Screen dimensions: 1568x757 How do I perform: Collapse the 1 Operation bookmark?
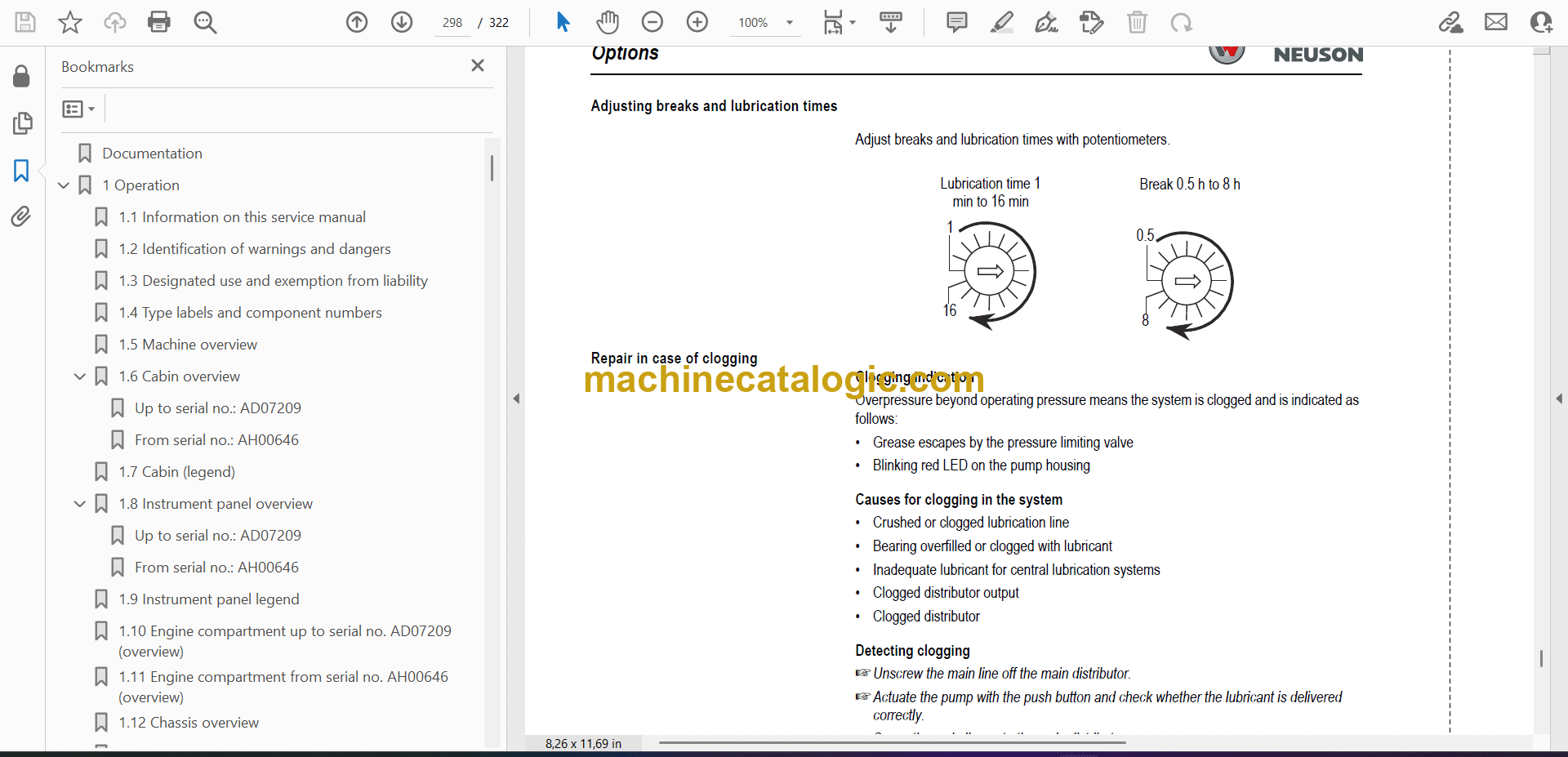point(64,185)
